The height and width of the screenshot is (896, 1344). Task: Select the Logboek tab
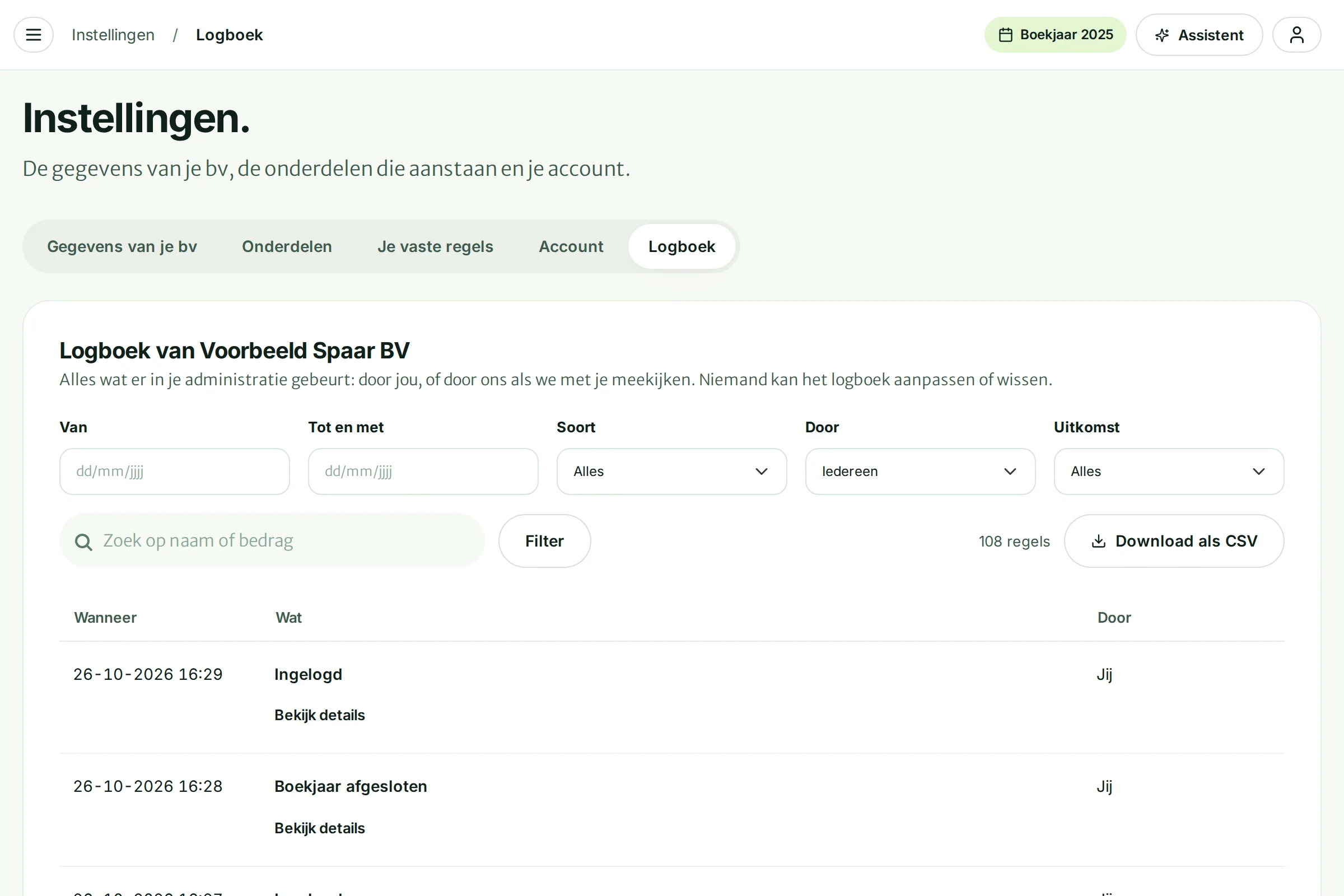click(681, 246)
